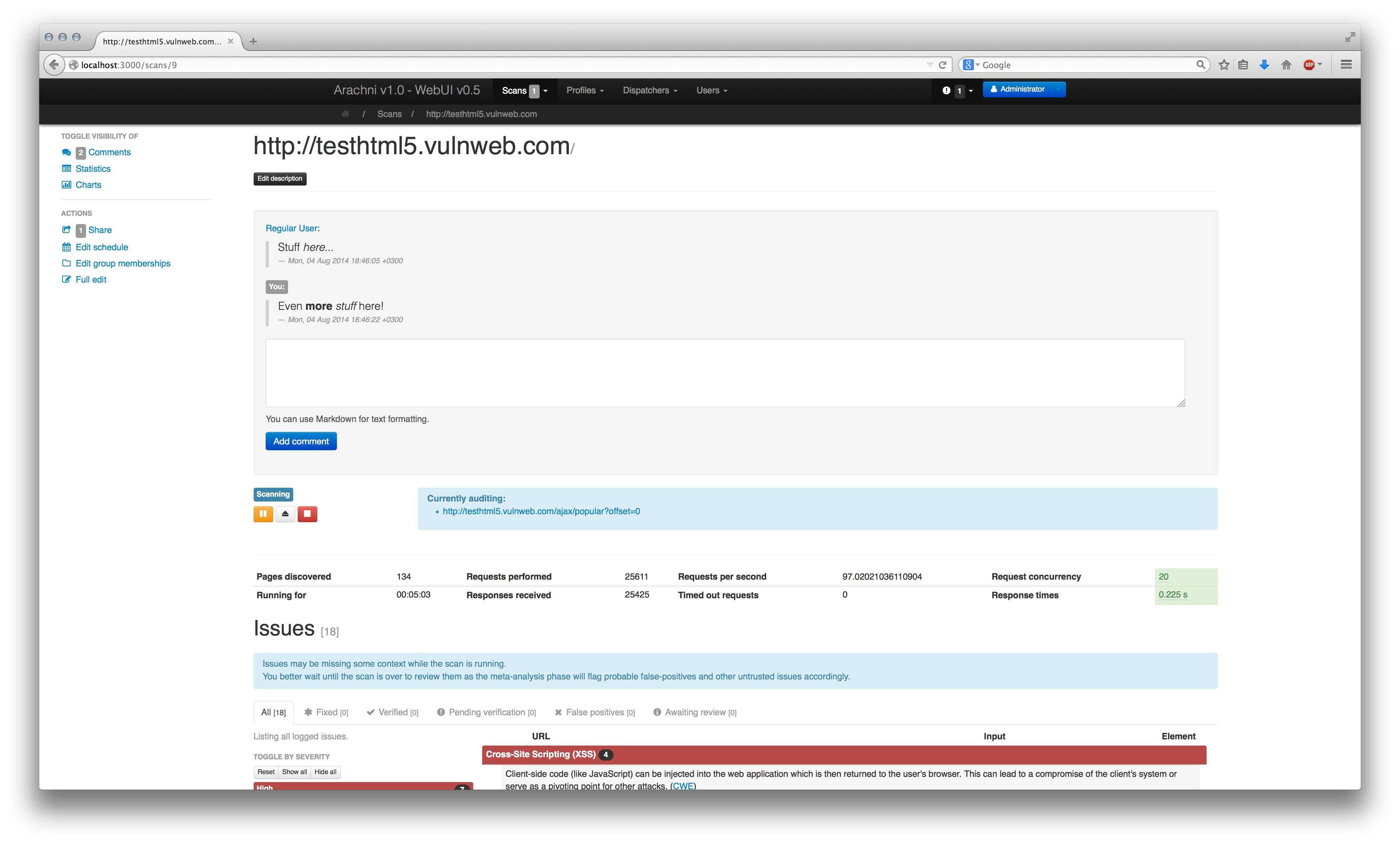The height and width of the screenshot is (844, 1400).
Task: Click the Request concurrency value 20
Action: [x=1164, y=576]
